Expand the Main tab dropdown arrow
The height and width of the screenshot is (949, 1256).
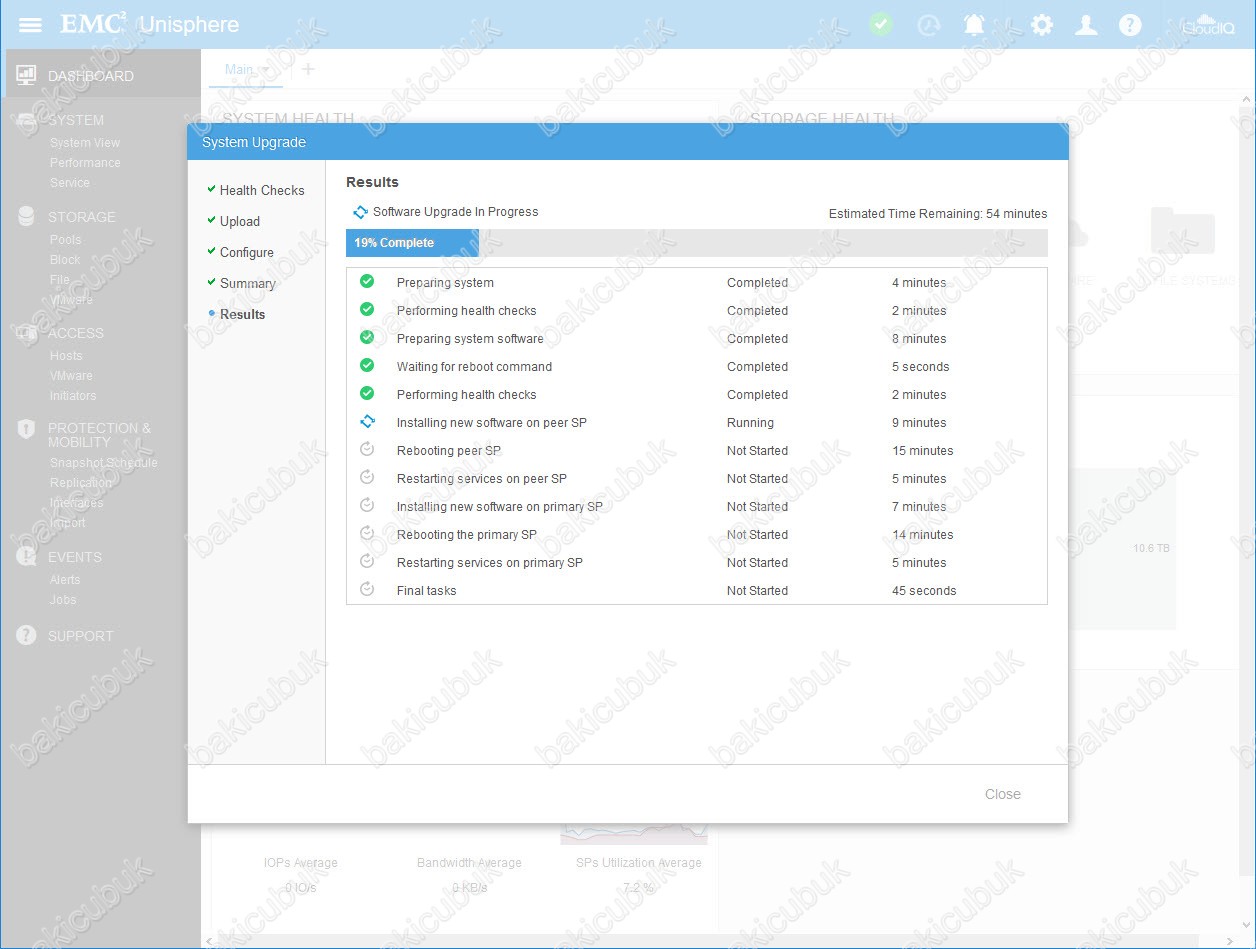point(265,70)
